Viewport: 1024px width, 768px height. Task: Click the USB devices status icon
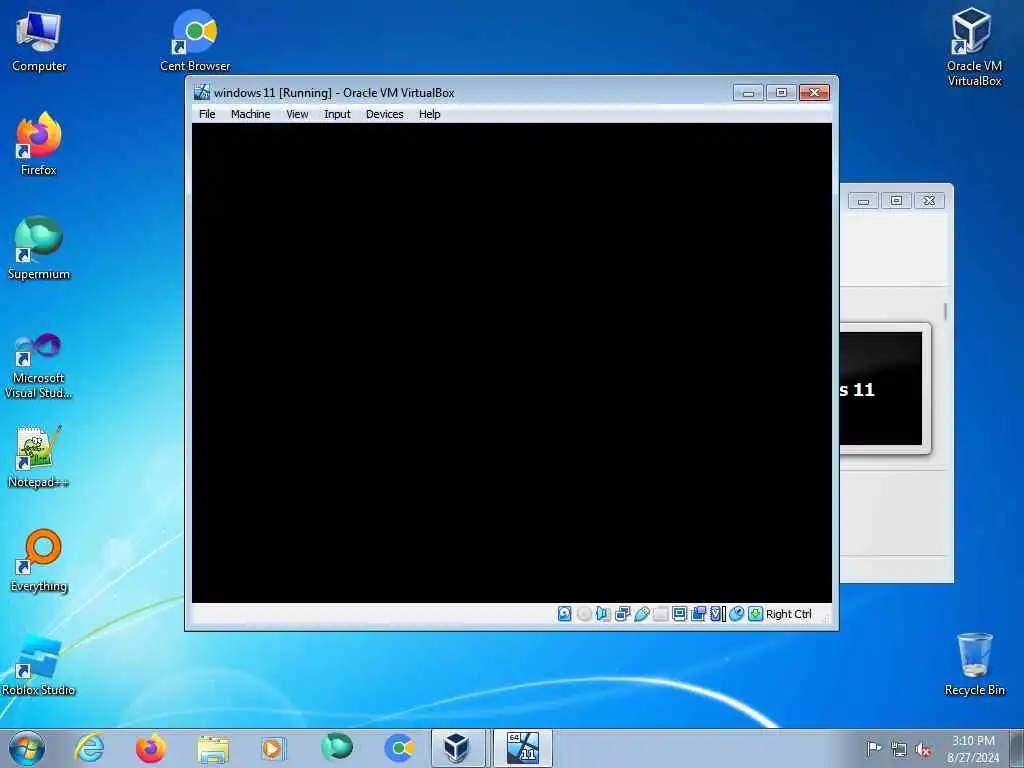(x=641, y=614)
